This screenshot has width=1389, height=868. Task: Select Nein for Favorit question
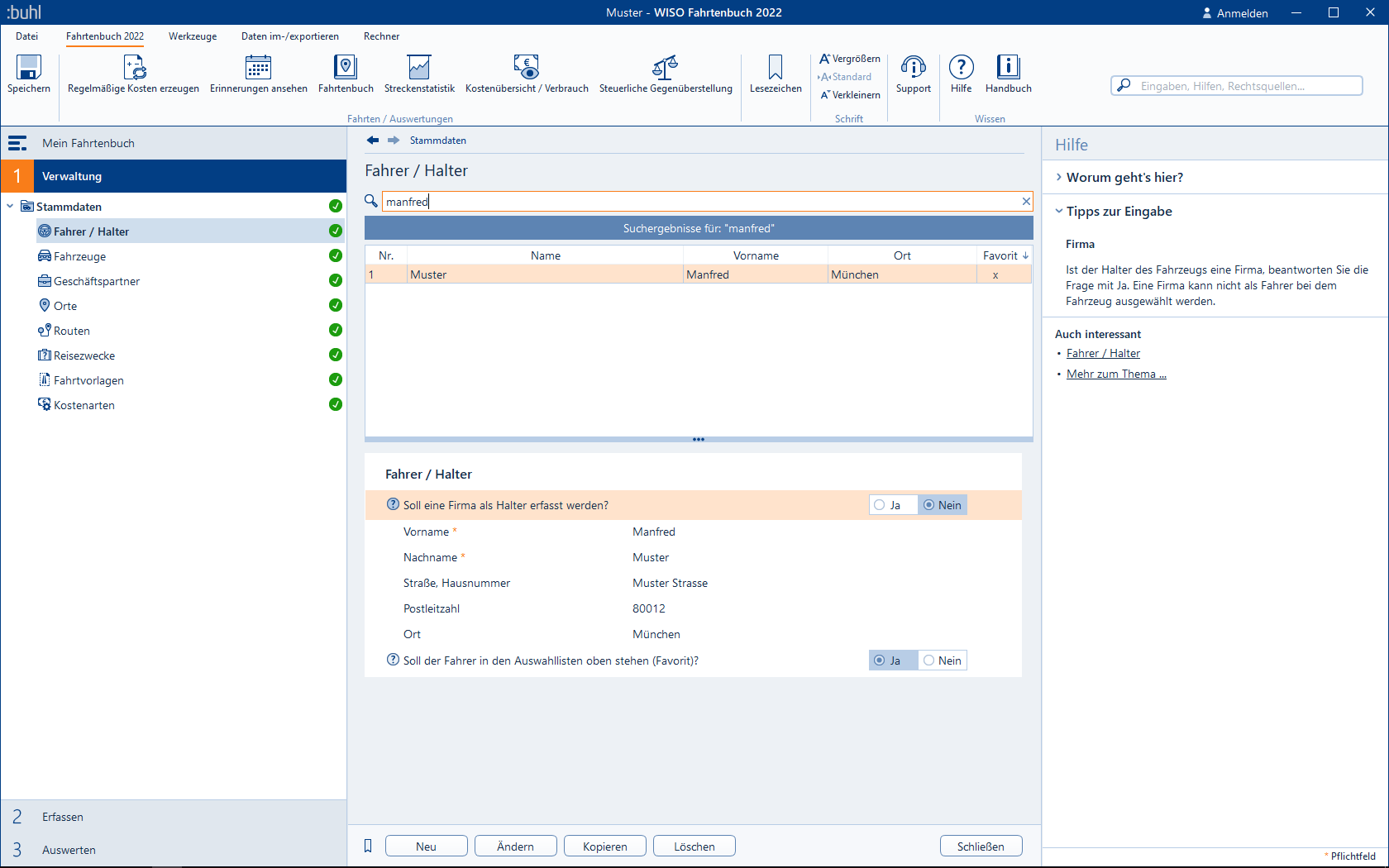943,661
